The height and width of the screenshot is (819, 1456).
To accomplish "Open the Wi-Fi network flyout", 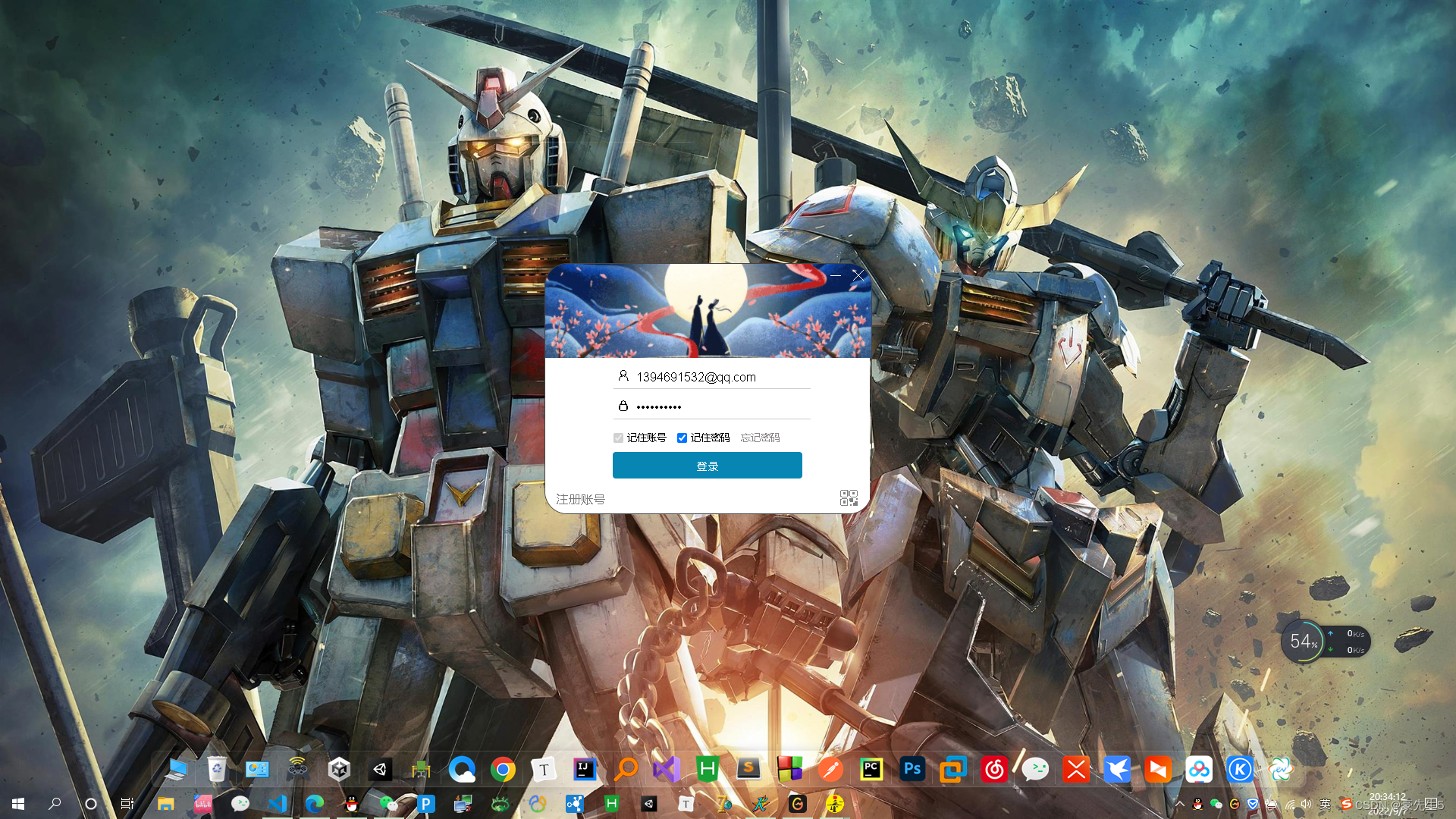I will pos(1289,804).
